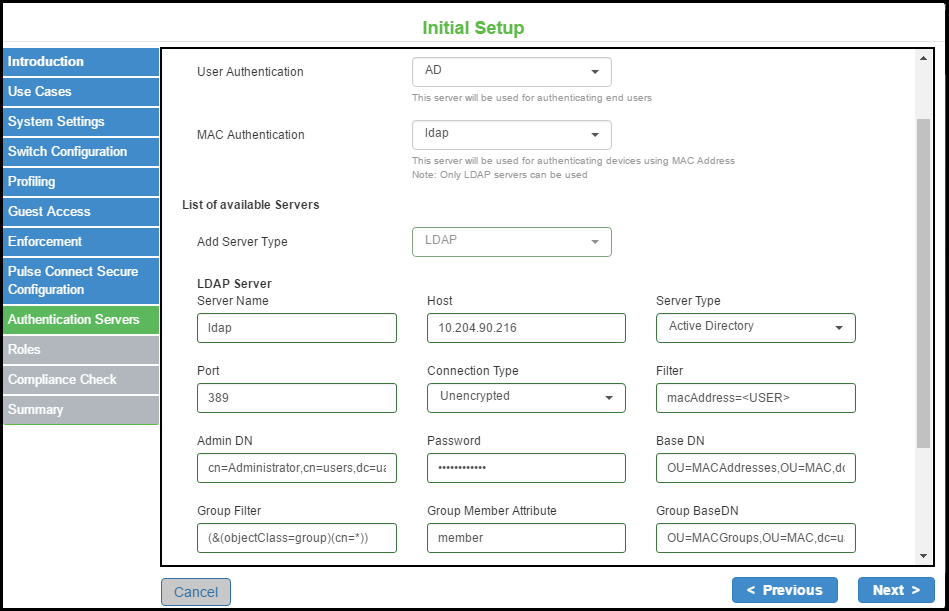Select Guest Access in sidebar

click(x=80, y=212)
